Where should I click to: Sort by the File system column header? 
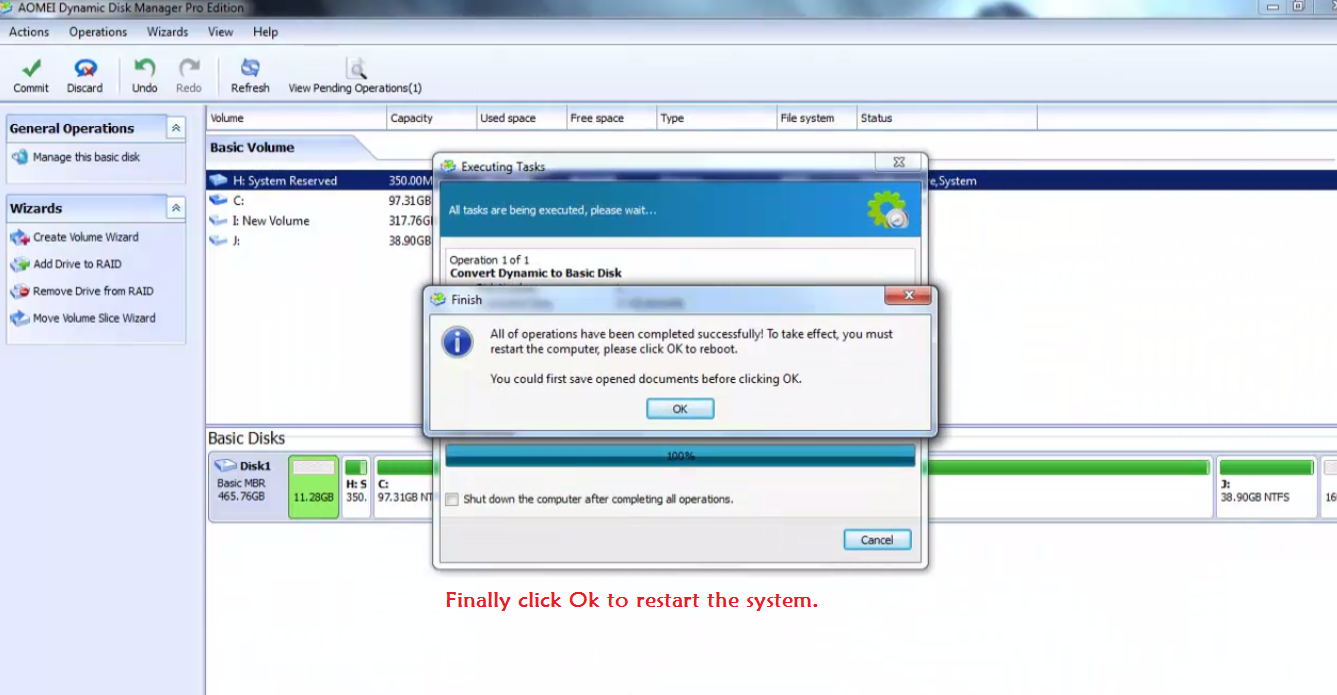pyautogui.click(x=817, y=118)
